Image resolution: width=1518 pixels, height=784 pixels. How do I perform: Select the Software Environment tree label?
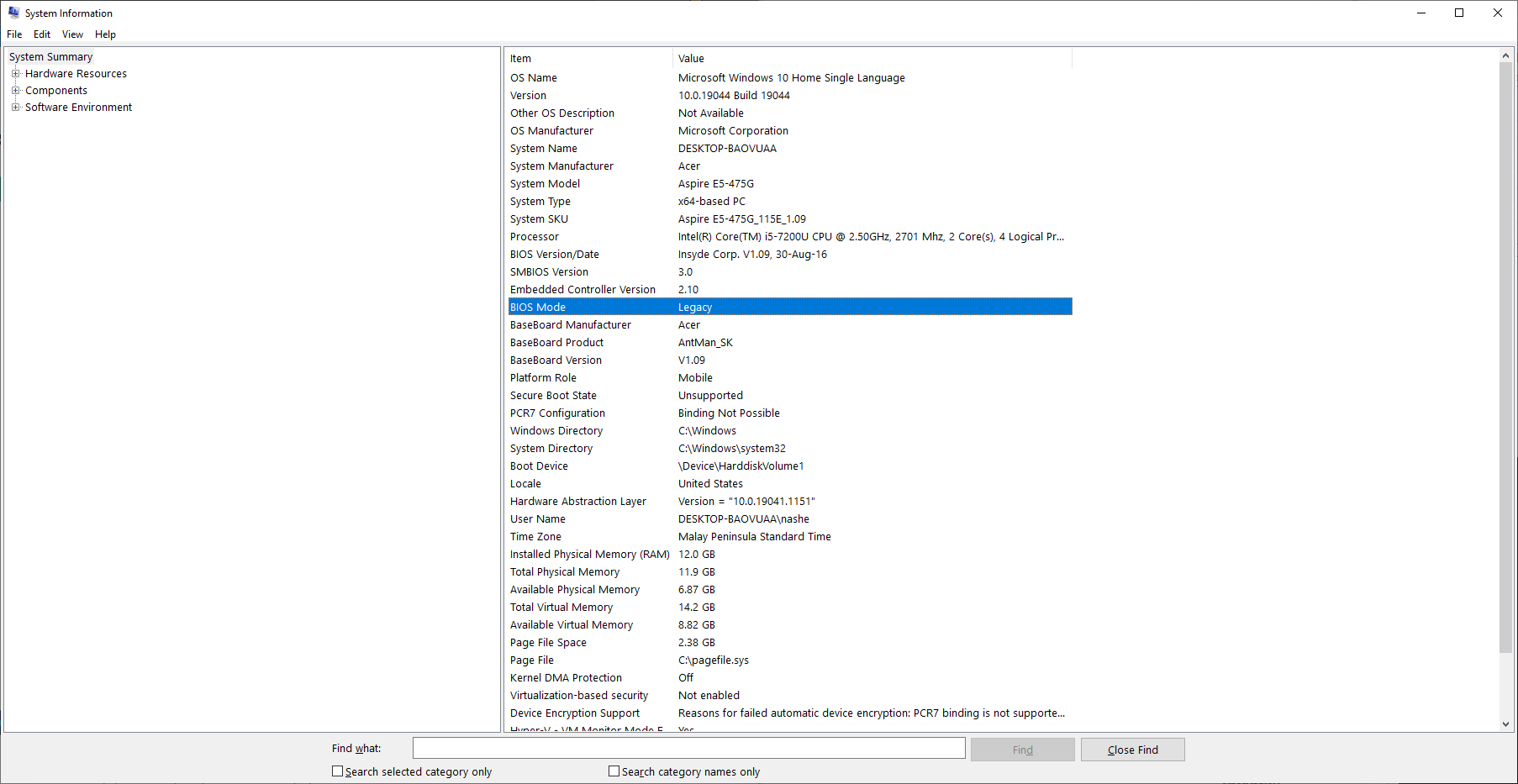[78, 108]
